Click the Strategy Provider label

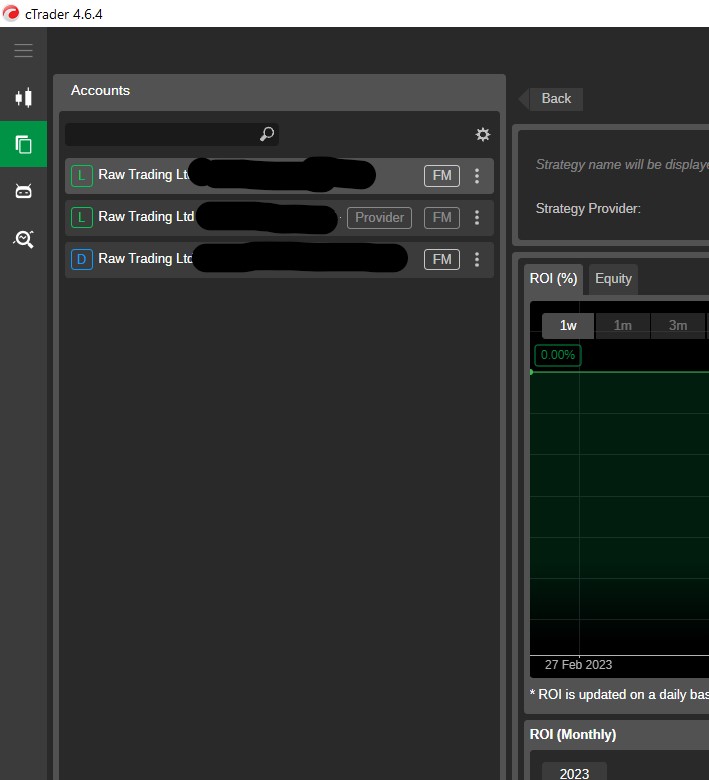tap(588, 208)
